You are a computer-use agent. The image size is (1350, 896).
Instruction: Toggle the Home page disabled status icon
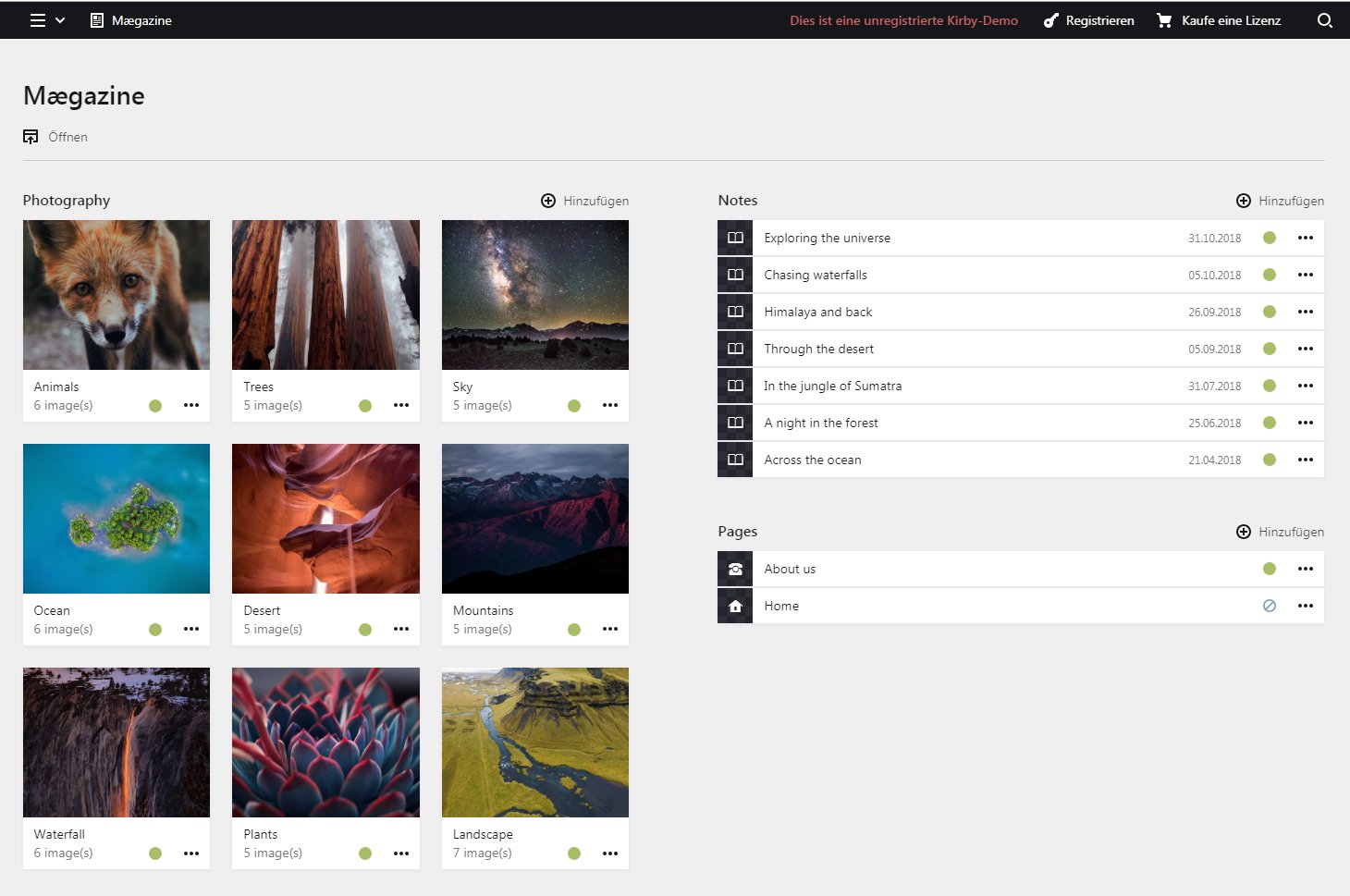point(1270,607)
